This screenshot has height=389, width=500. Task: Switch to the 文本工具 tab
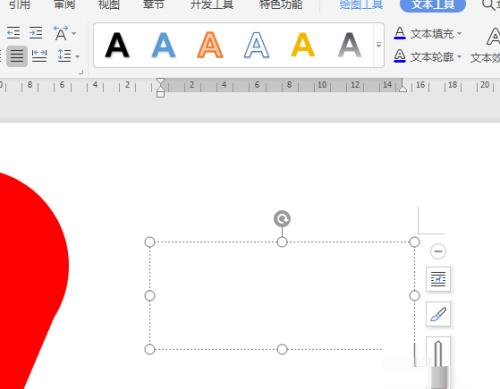[433, 5]
